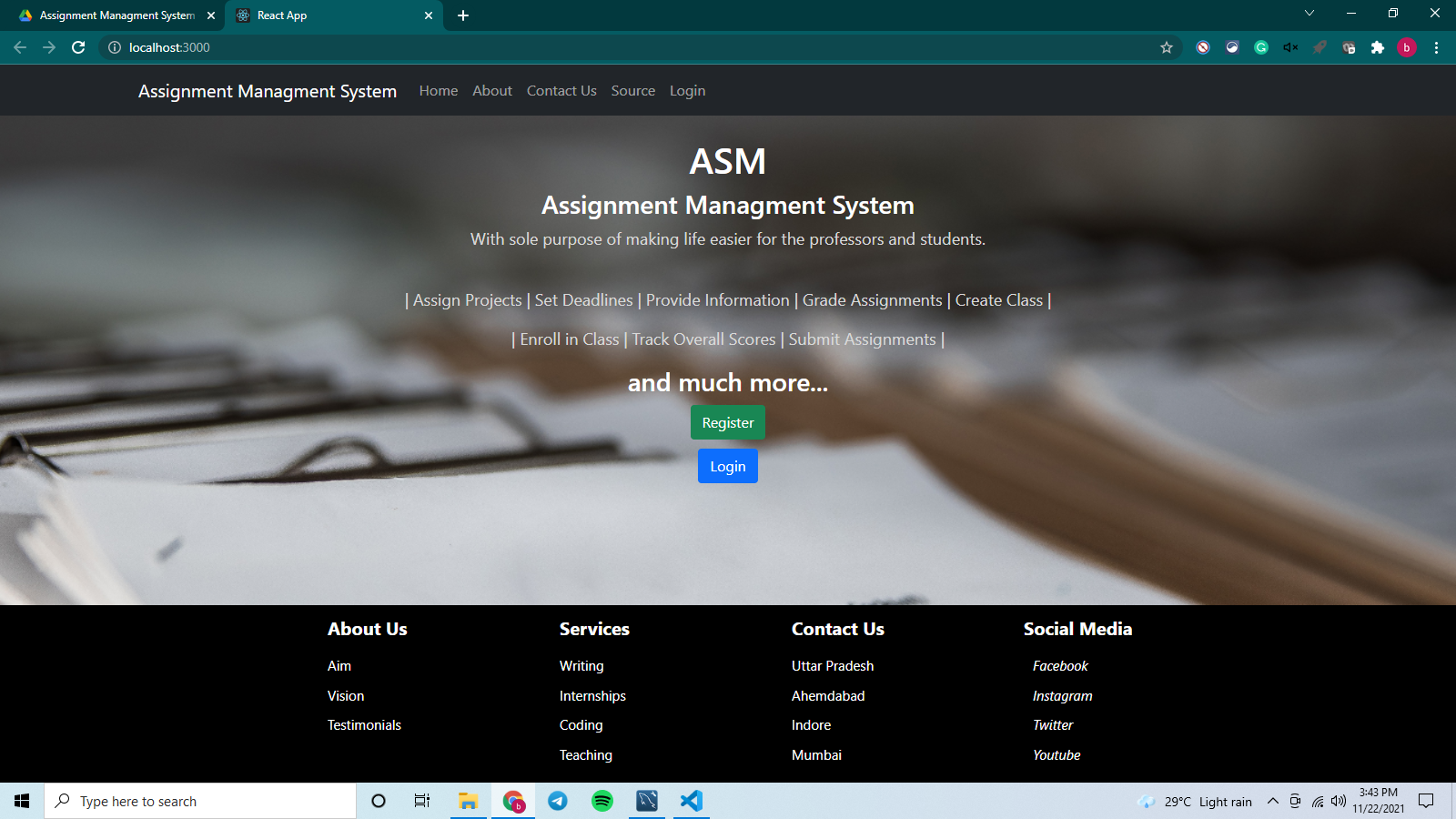Click the muted speaker extension icon
This screenshot has width=1456, height=819.
pos(1290,47)
